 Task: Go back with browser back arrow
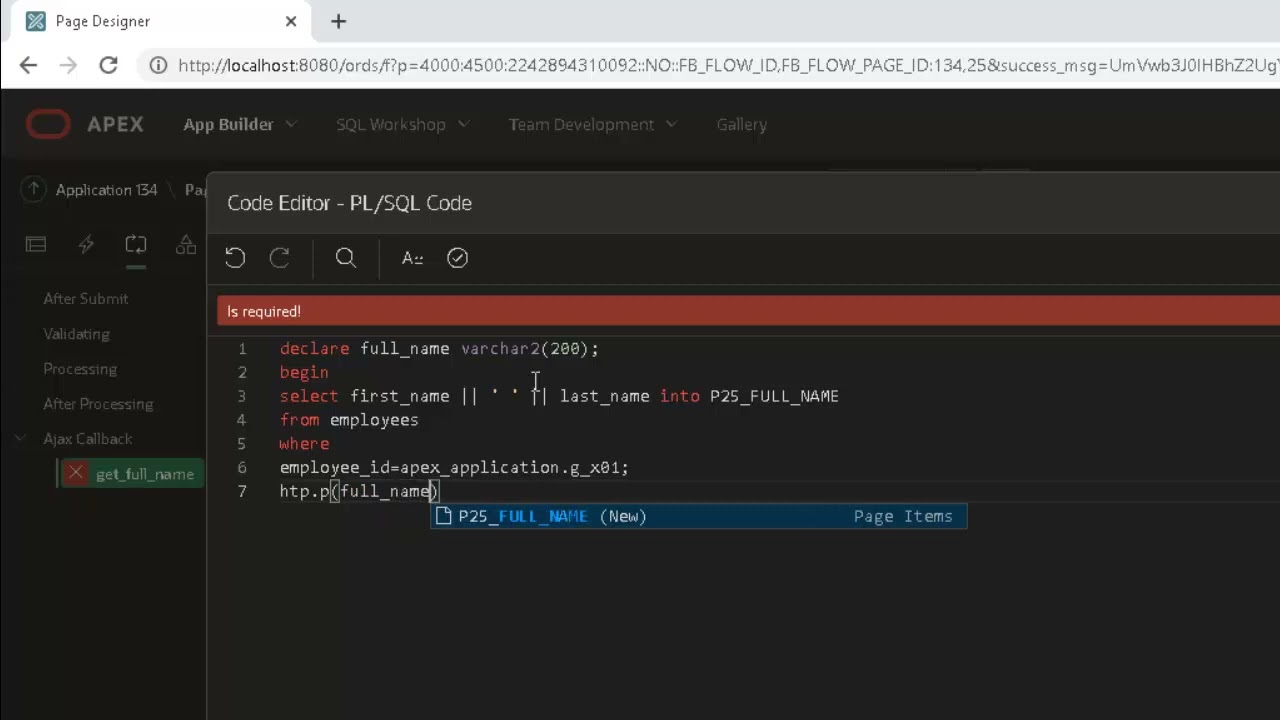[28, 65]
